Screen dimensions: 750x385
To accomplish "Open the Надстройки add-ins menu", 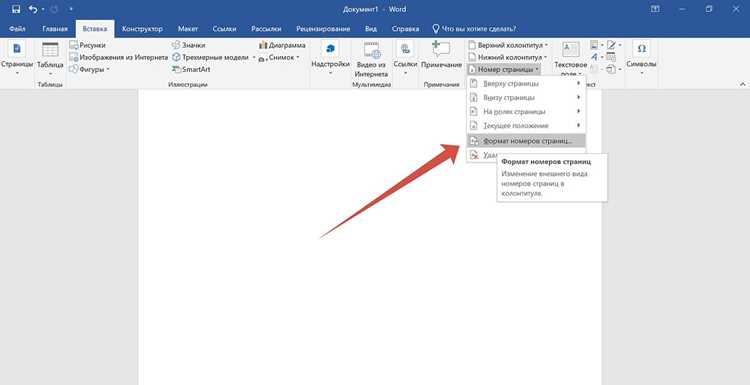I will pyautogui.click(x=331, y=58).
